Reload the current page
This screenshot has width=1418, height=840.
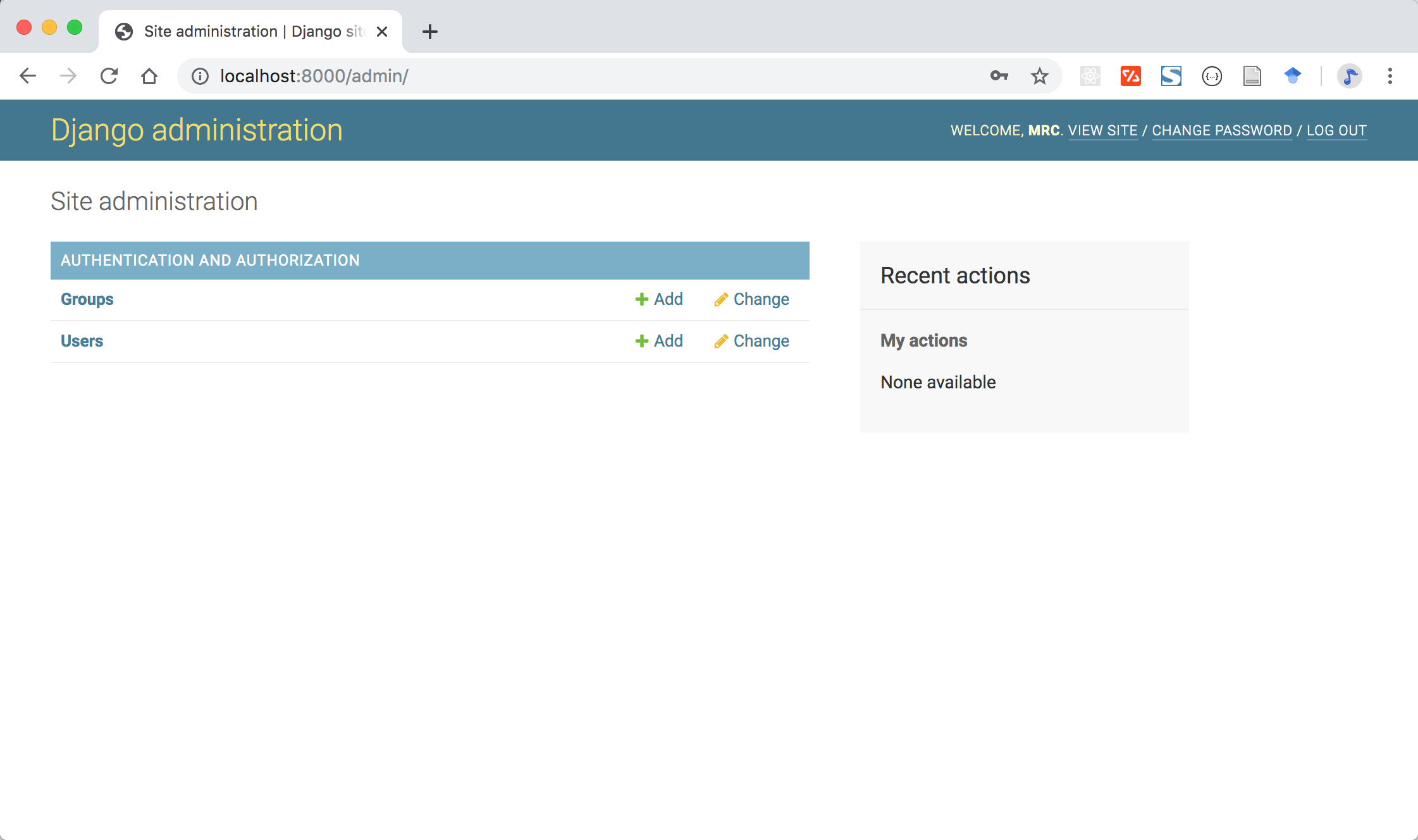tap(109, 76)
